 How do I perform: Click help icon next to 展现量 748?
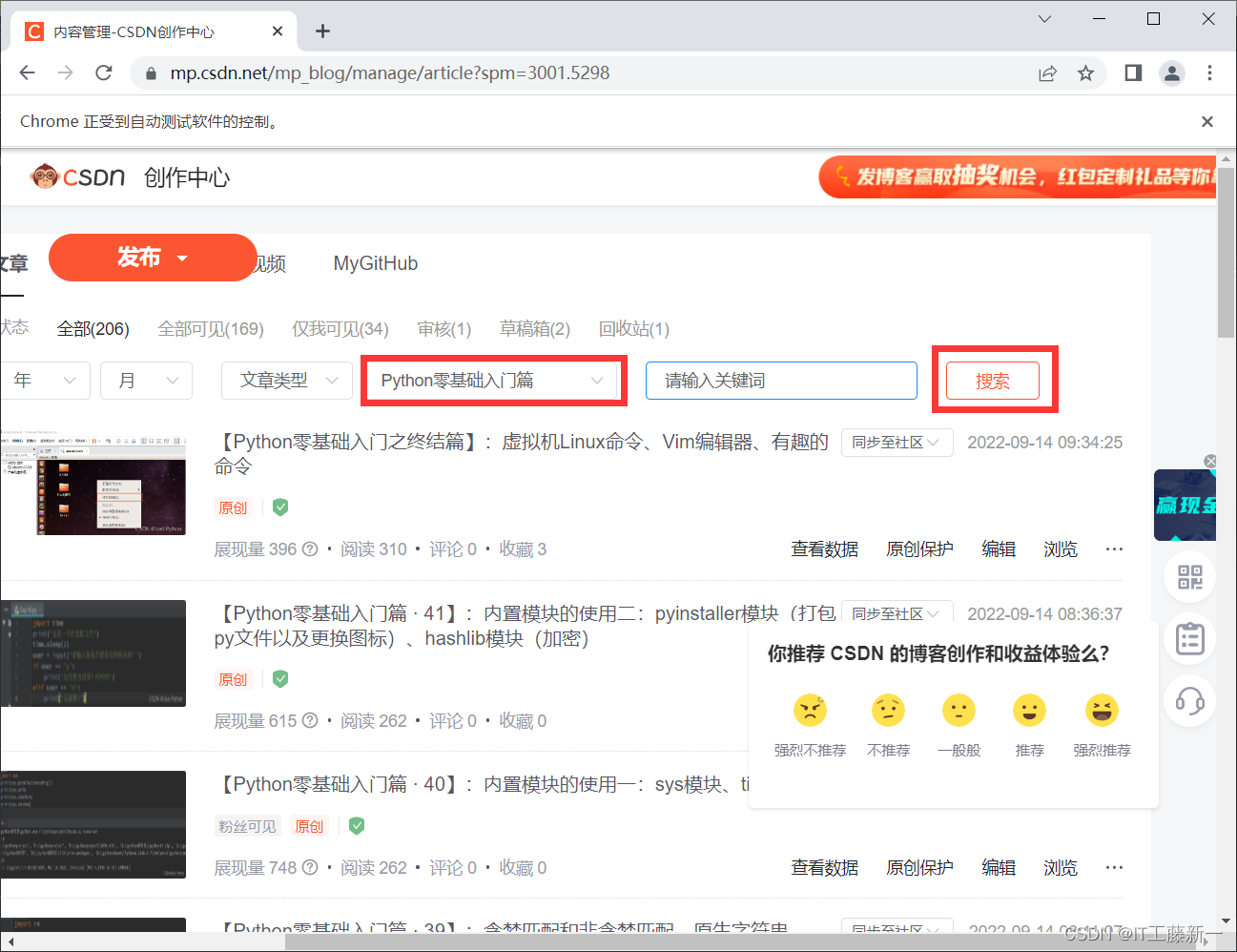coord(310,867)
